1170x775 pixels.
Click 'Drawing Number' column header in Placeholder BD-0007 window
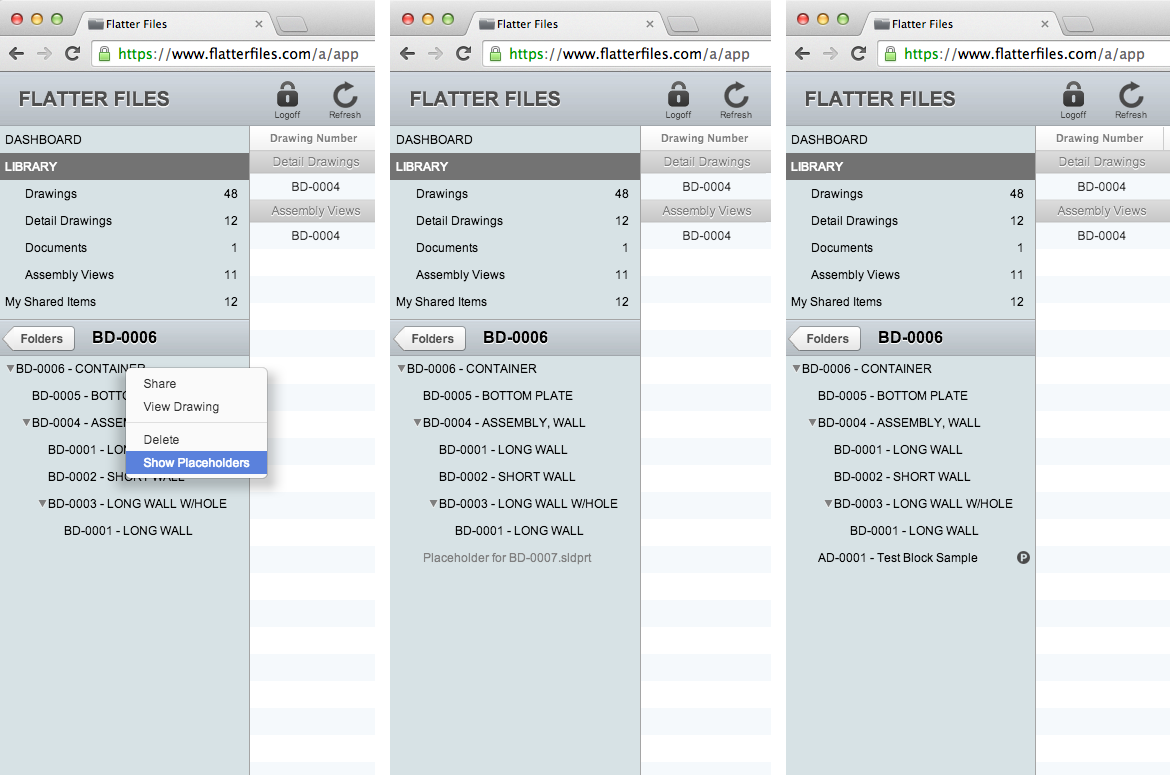[704, 138]
